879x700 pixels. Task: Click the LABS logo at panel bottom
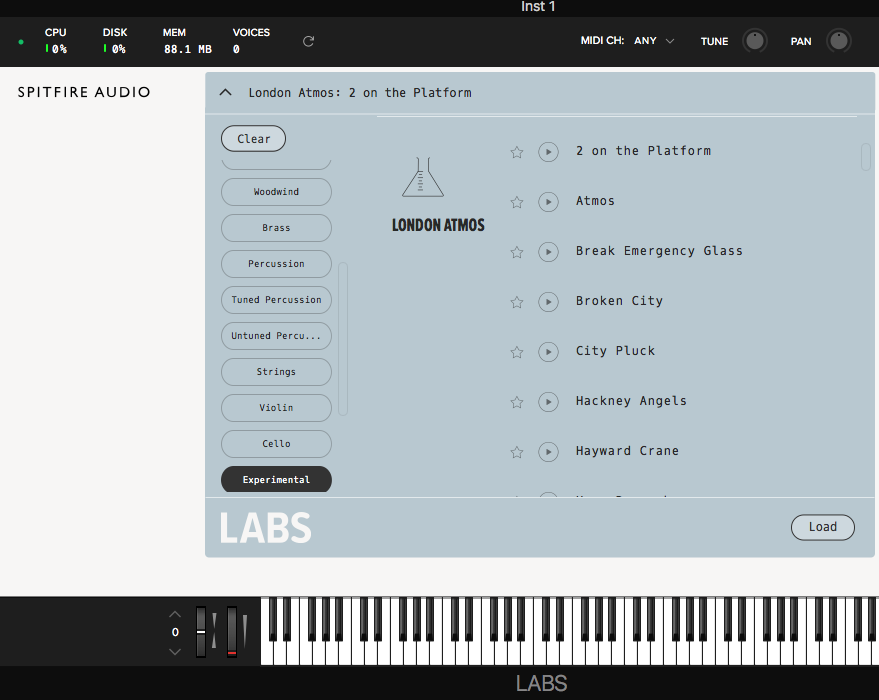coord(265,527)
